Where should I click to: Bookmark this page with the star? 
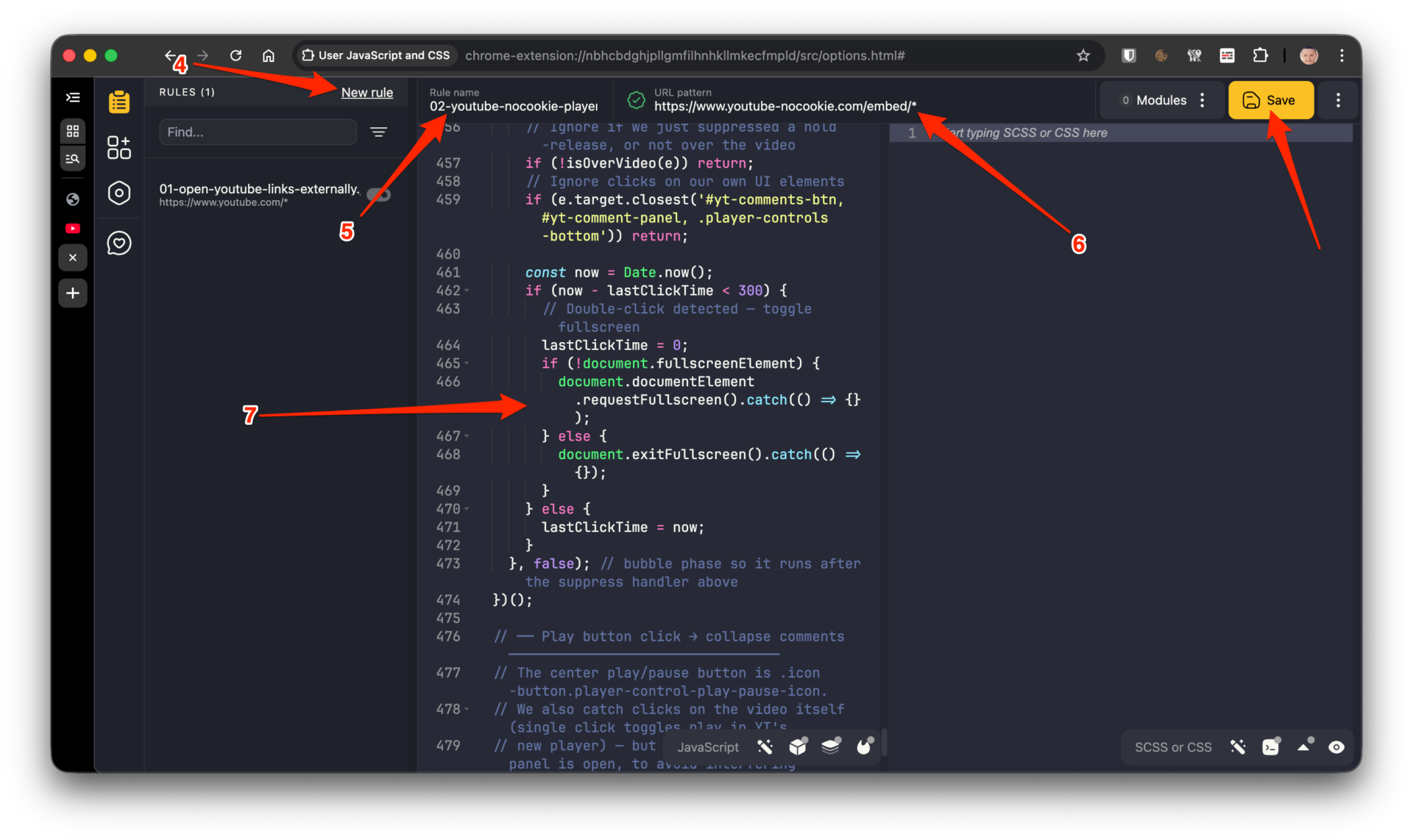(1083, 55)
